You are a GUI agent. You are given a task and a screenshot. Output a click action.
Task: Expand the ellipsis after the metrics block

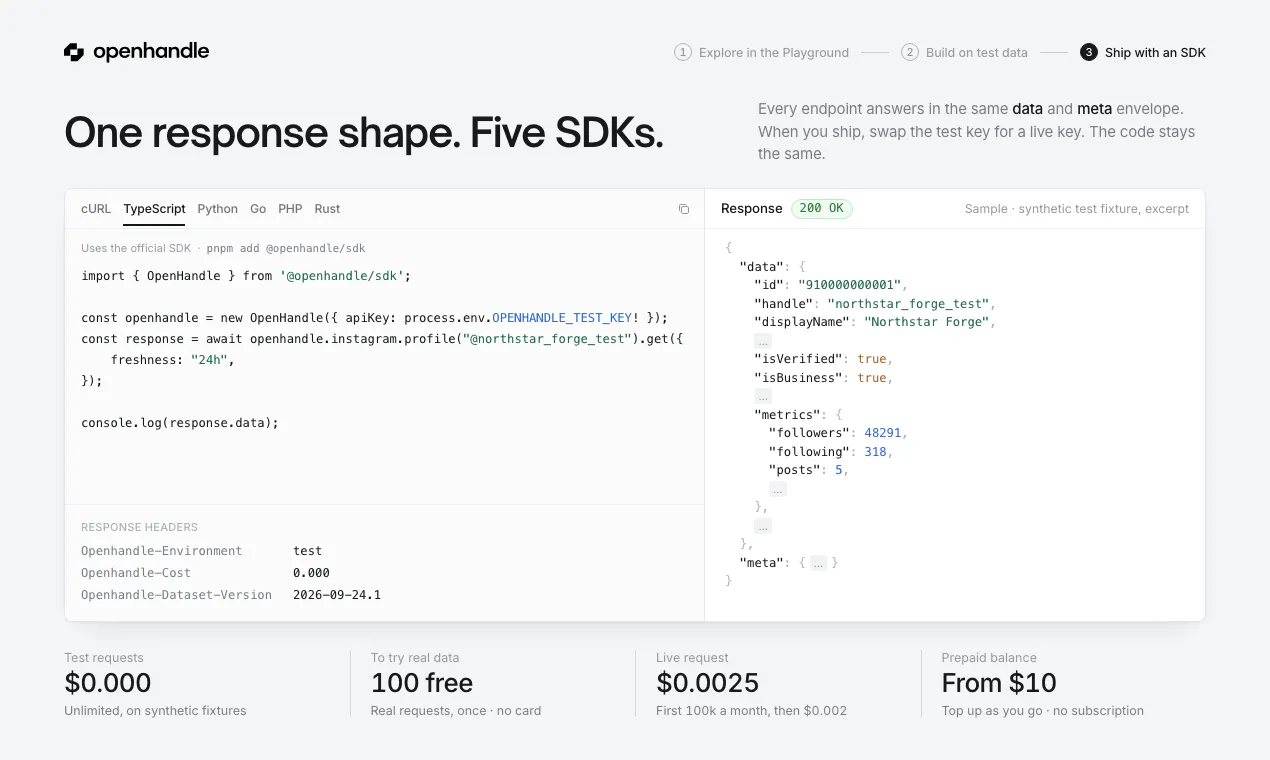(763, 526)
